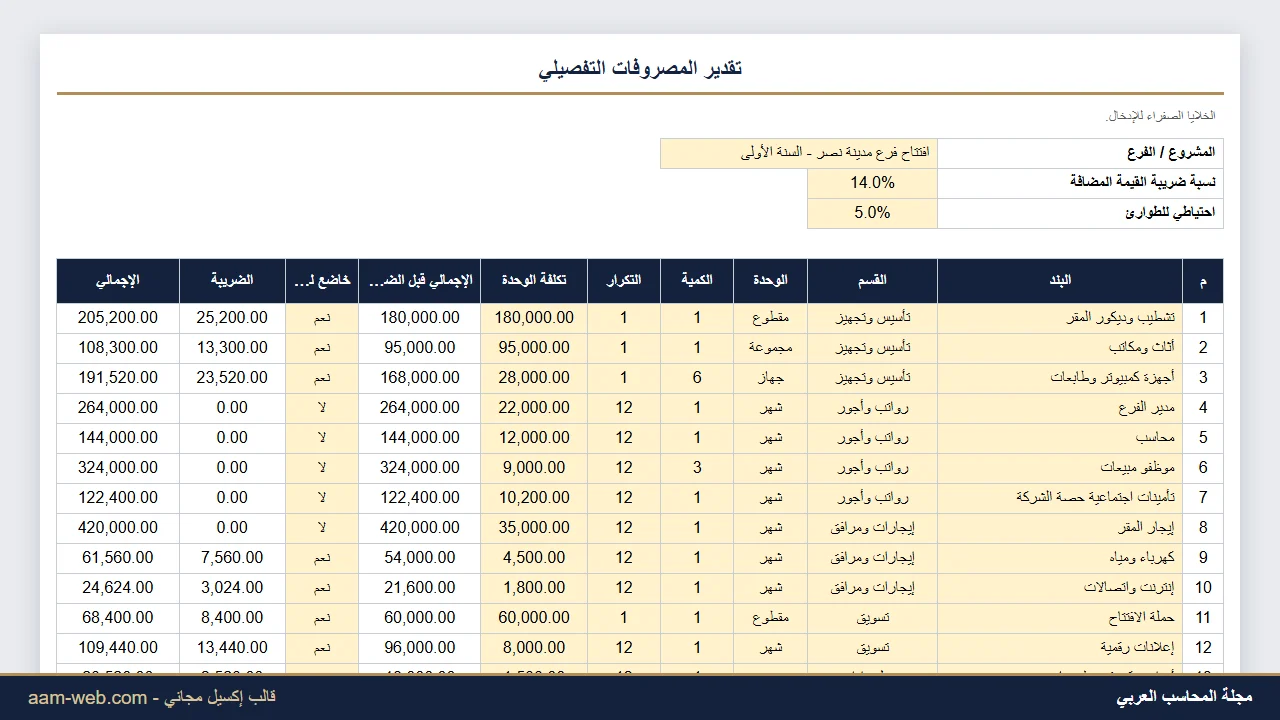The width and height of the screenshot is (1280, 720).
Task: Click the unit cell 'جهاز'
Action: tap(770, 378)
